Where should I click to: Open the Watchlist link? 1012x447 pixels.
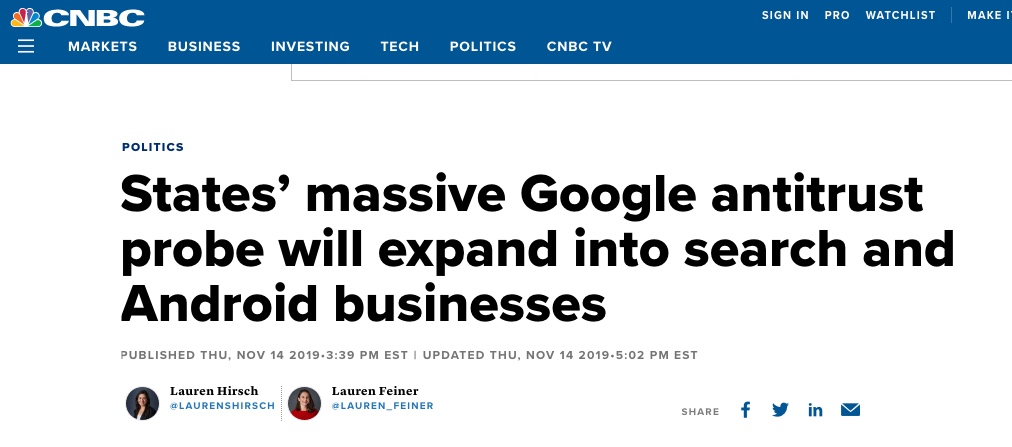pyautogui.click(x=900, y=15)
